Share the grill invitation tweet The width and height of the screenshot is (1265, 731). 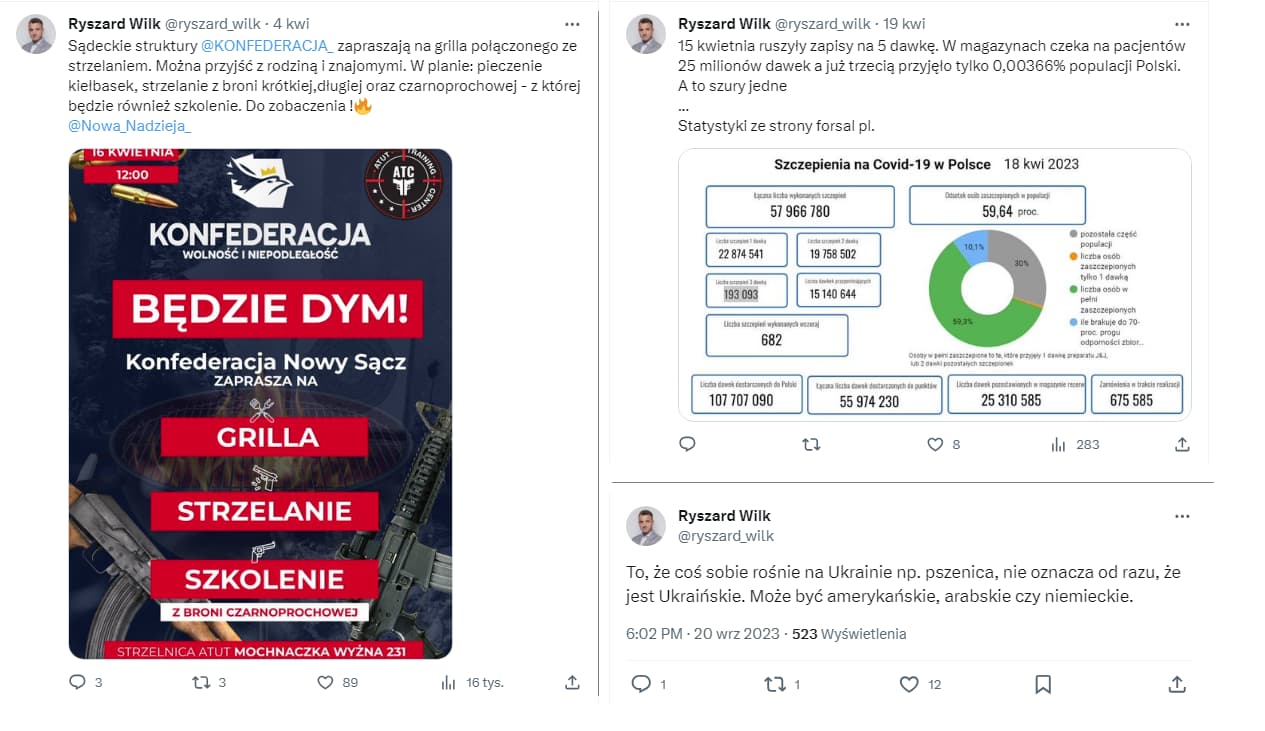572,682
